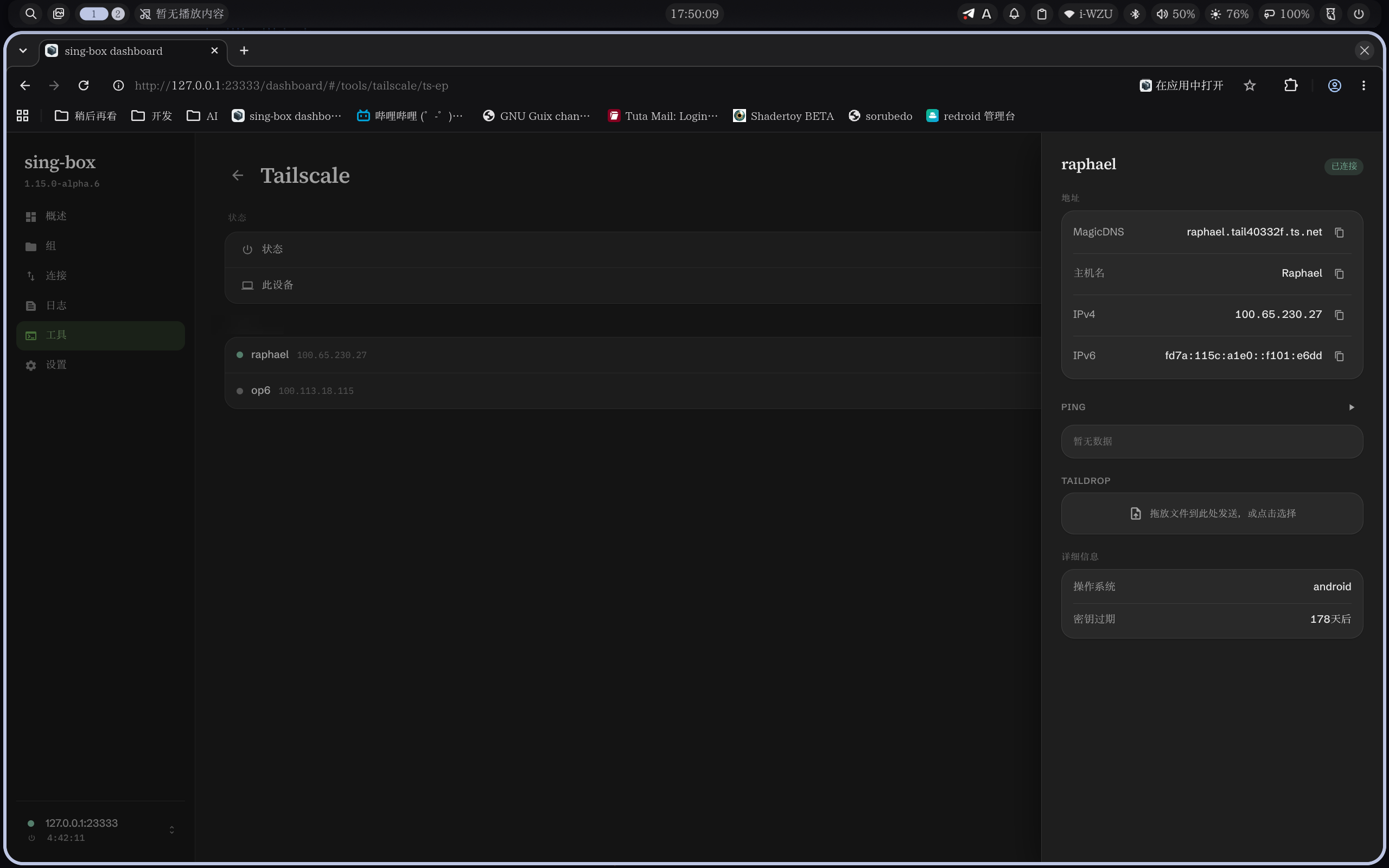This screenshot has width=1389, height=868.
Task: Open the browser three-dot menu
Action: 1363,86
